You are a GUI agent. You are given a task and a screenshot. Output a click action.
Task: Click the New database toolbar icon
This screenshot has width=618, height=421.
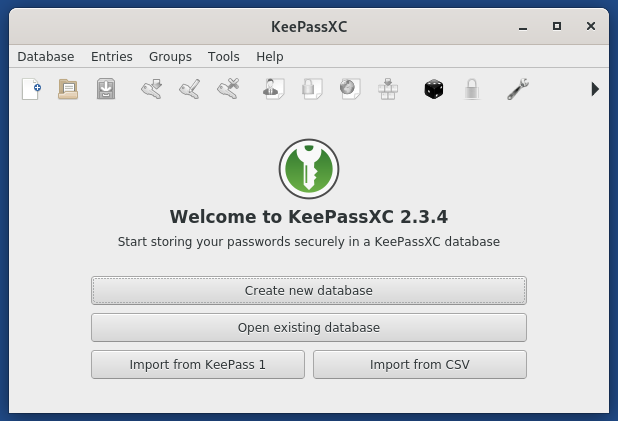[x=31, y=89]
